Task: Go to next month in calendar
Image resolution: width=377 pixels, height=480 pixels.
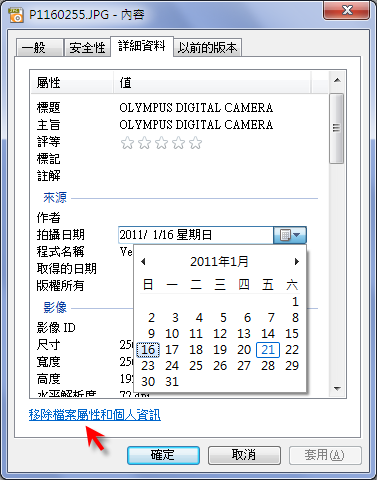Action: click(297, 262)
